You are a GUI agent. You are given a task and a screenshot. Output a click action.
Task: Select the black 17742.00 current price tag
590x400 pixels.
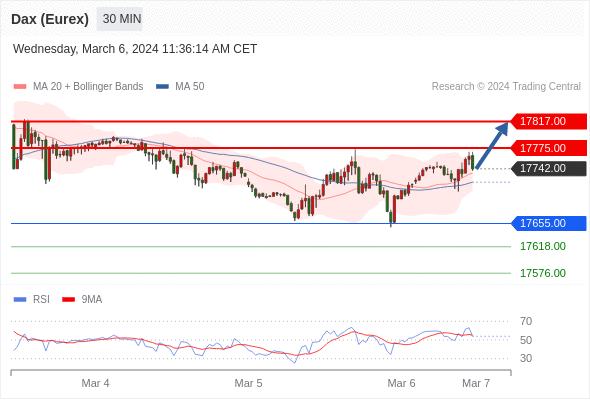click(549, 169)
